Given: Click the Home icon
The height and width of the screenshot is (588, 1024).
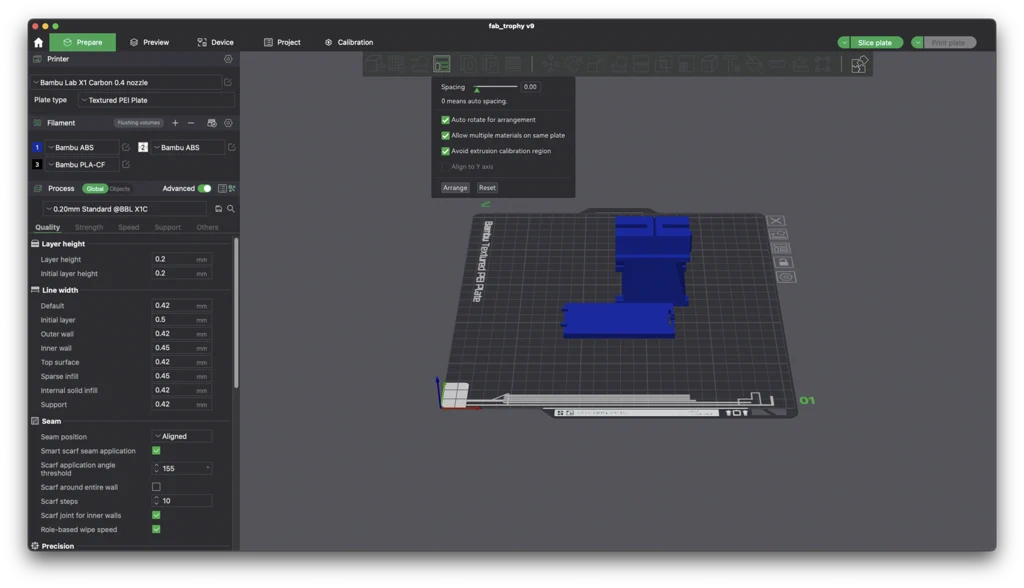Looking at the screenshot, I should [39, 42].
